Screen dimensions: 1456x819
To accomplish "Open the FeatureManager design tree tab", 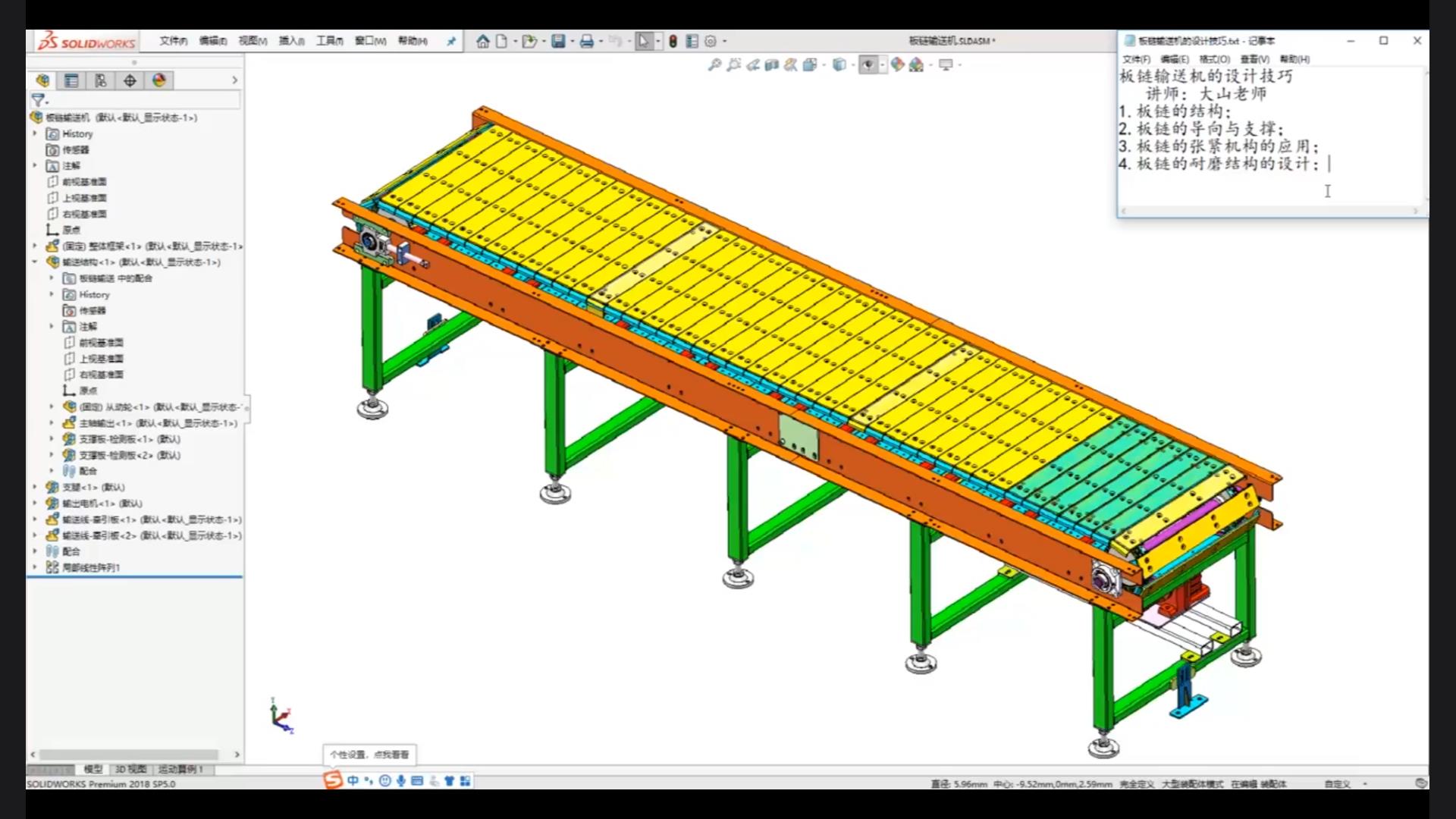I will click(43, 80).
